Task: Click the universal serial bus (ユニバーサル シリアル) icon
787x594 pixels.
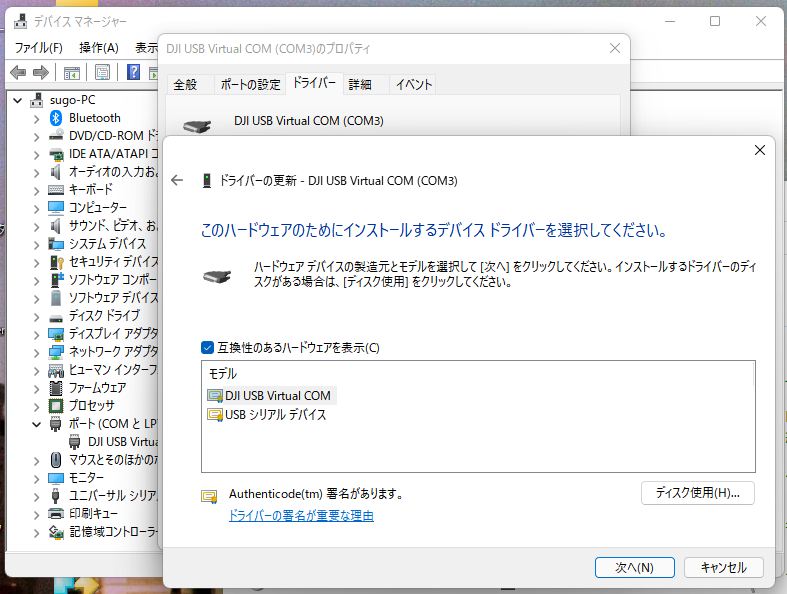Action: click(x=56, y=496)
